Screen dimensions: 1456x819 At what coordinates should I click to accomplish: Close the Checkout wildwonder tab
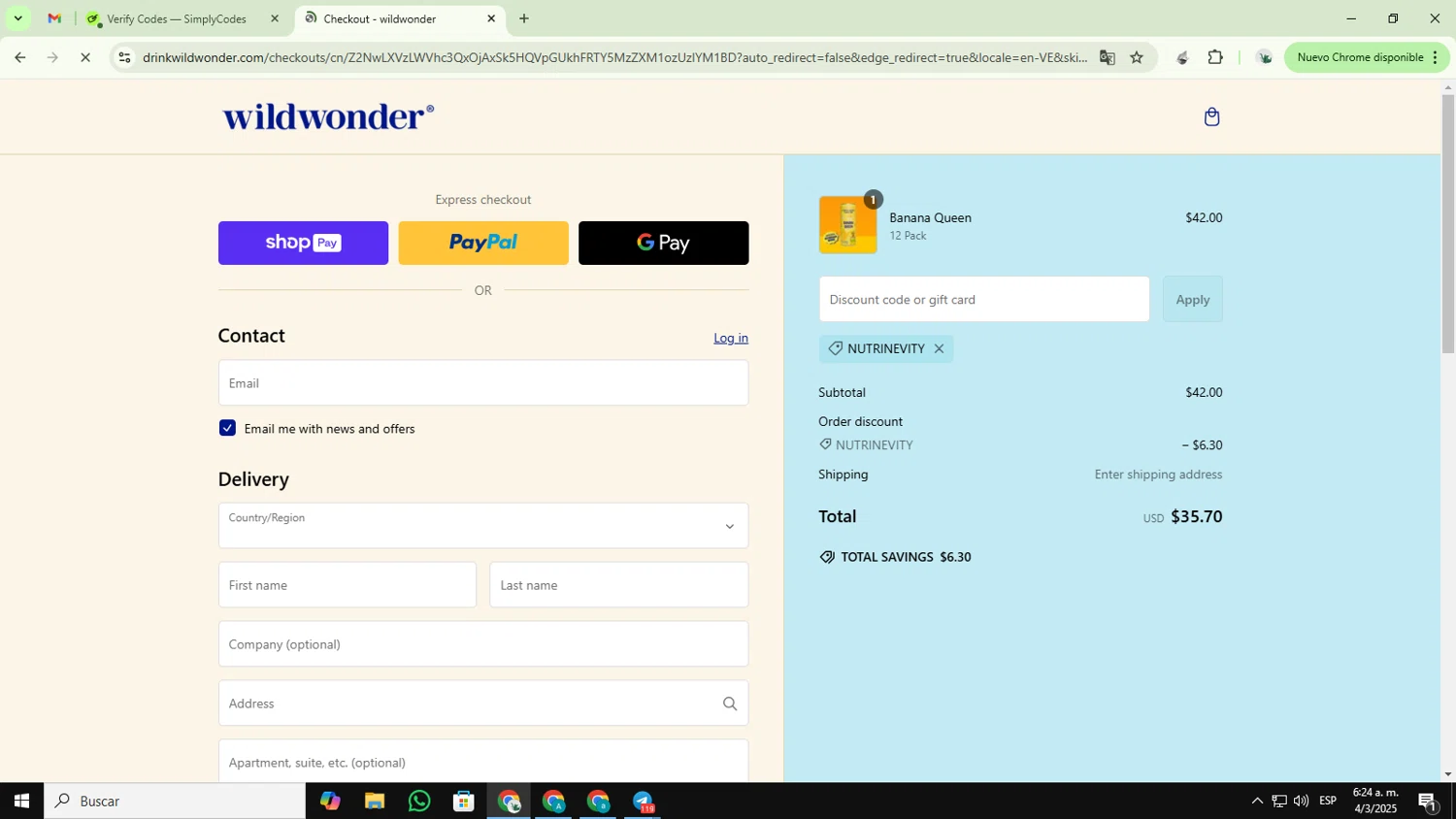pyautogui.click(x=491, y=18)
